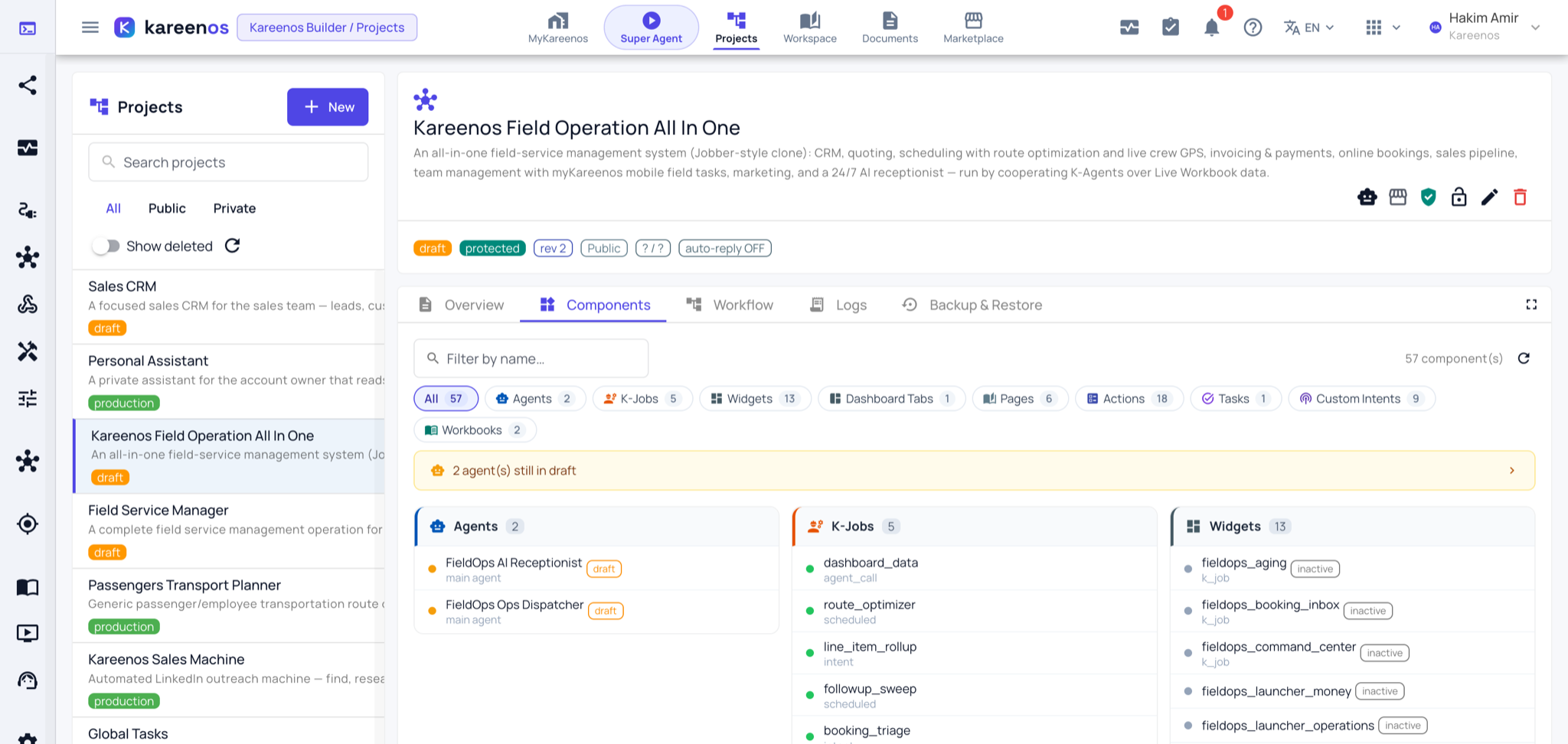The image size is (1568, 744).
Task: Click the Kareenos logo
Action: point(171,28)
